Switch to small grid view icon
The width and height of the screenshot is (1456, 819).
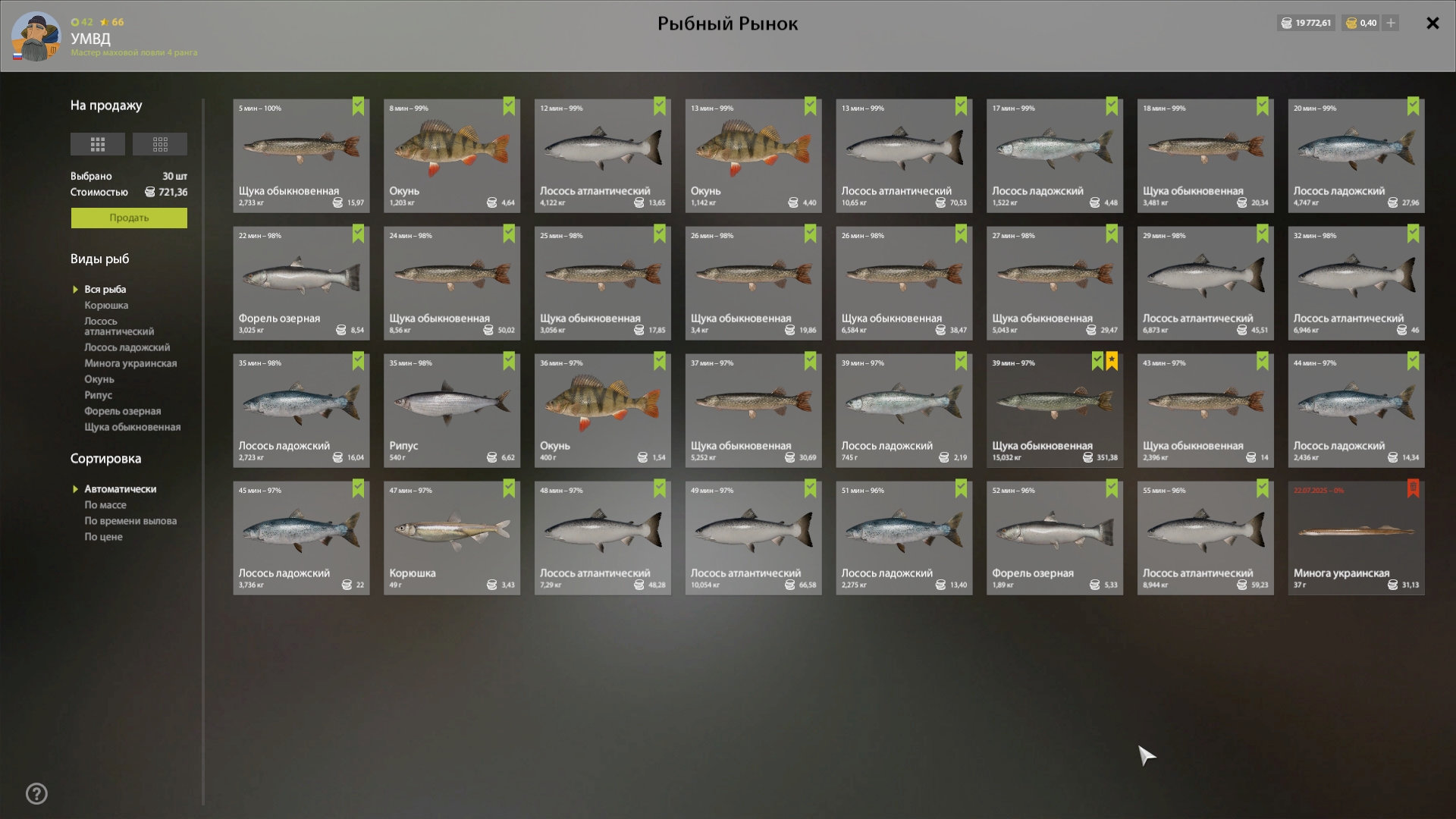[160, 144]
